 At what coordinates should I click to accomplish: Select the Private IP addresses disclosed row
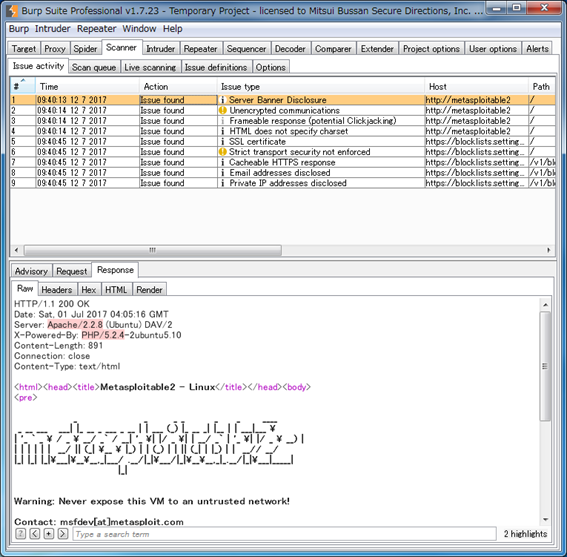tap(283, 183)
